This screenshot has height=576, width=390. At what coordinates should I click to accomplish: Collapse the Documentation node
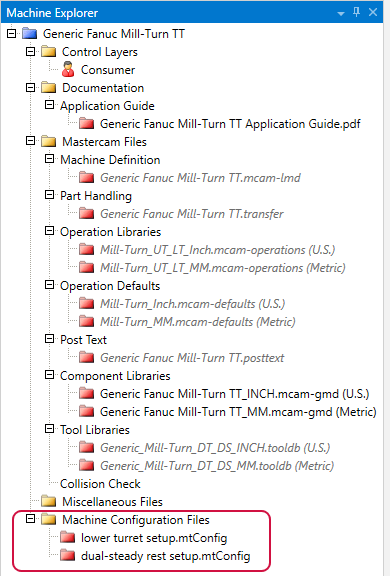[30, 87]
